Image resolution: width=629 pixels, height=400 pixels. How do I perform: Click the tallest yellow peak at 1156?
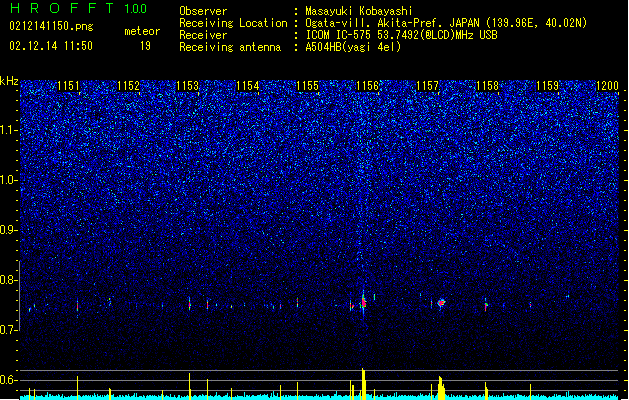[x=363, y=384]
